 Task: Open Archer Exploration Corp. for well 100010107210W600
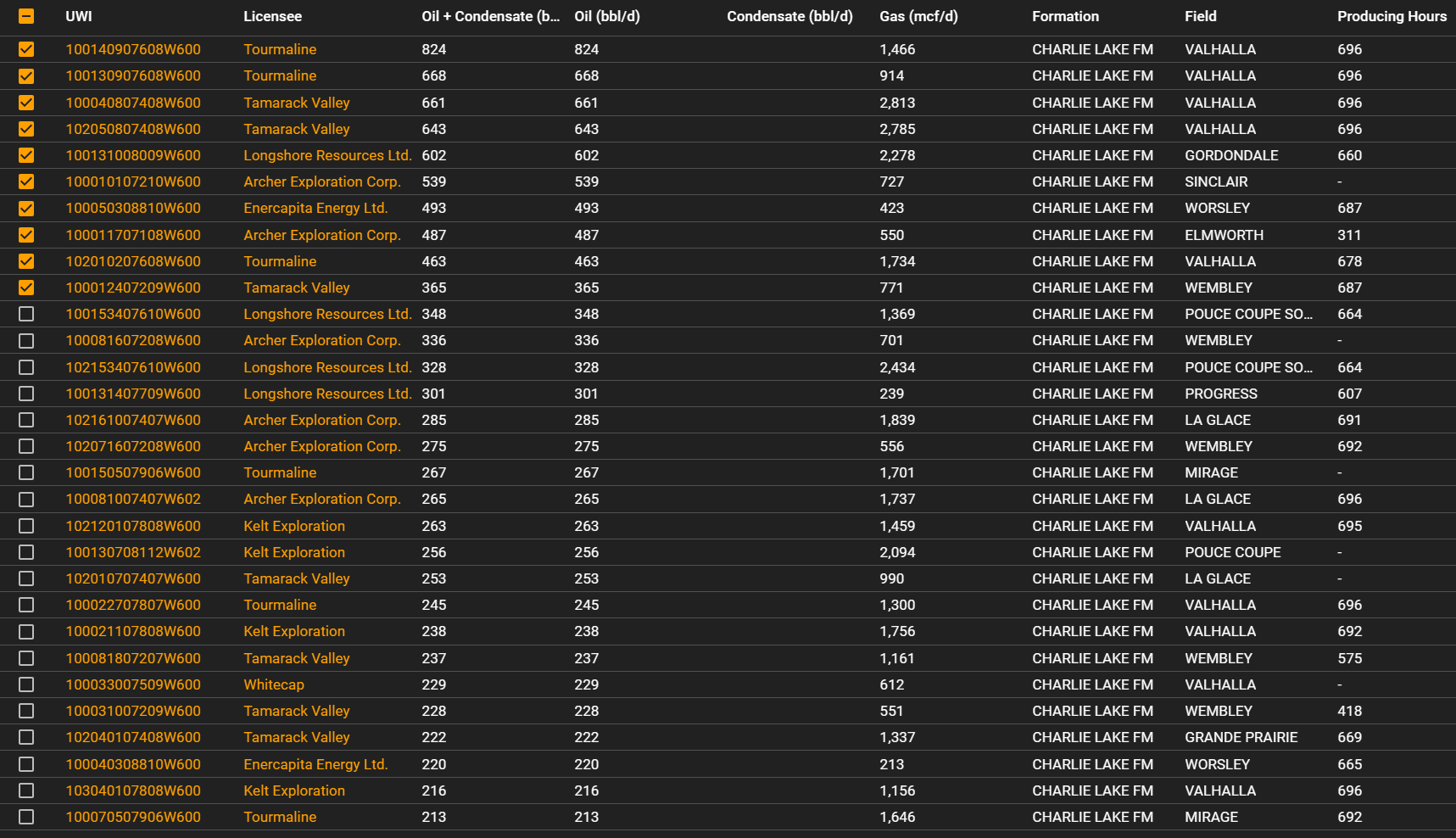322,182
